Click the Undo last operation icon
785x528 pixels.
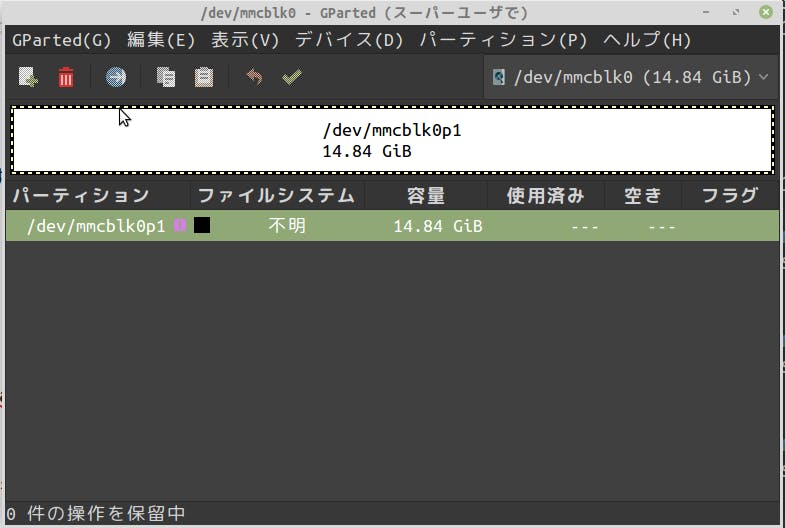[x=254, y=77]
